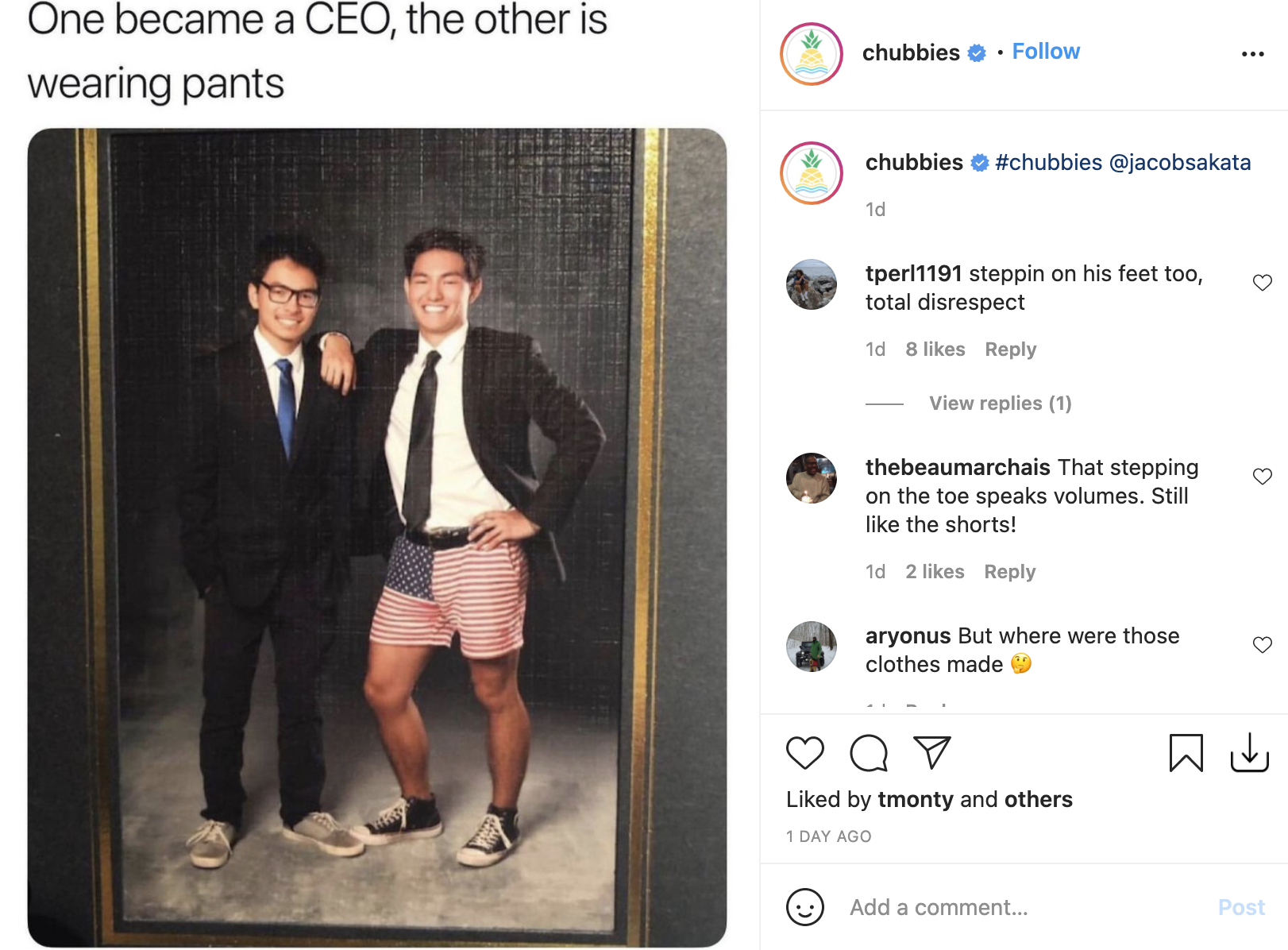Open the three-dot more options menu
This screenshot has width=1288, height=950.
1252,54
